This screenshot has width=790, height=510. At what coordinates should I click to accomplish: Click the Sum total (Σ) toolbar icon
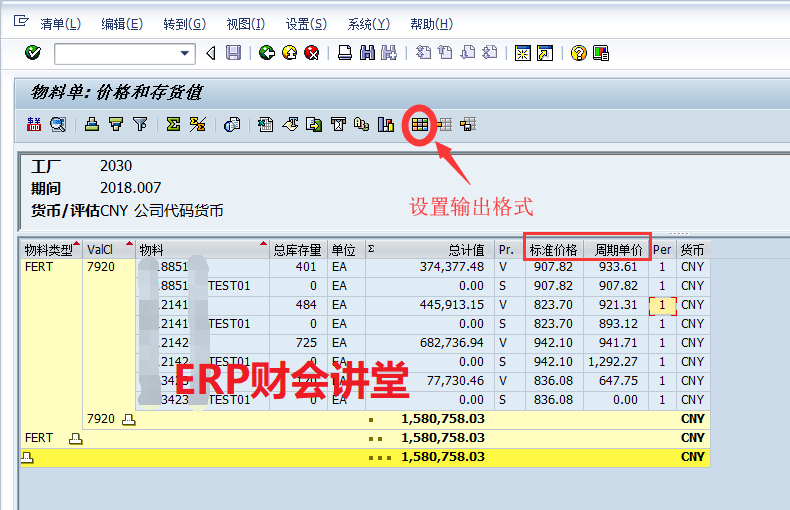point(173,125)
